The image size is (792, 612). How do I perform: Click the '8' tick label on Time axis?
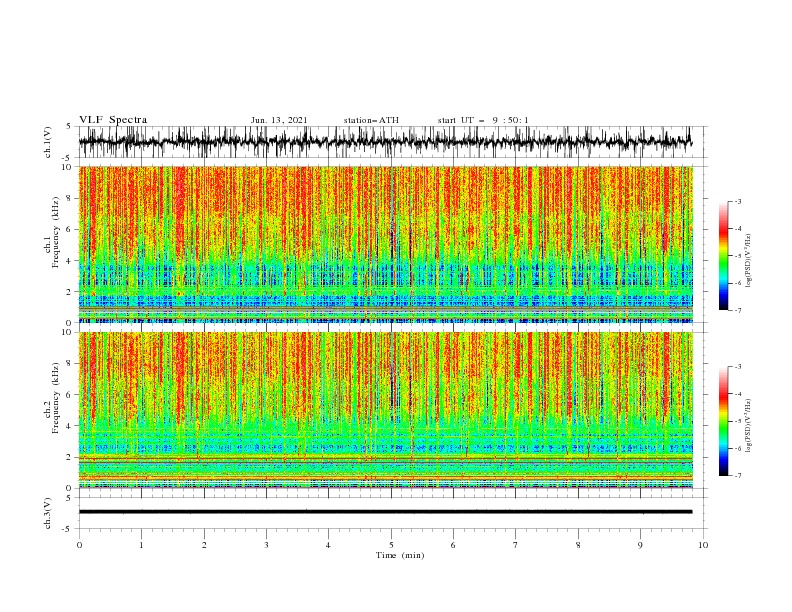click(x=578, y=545)
